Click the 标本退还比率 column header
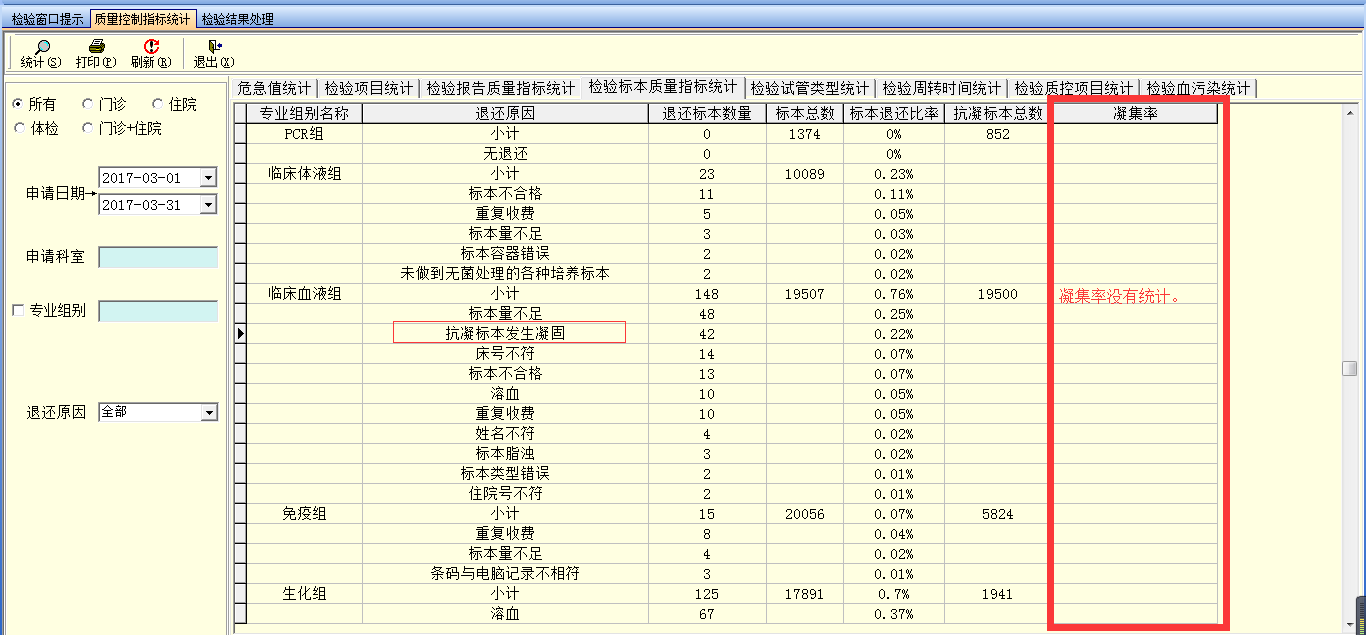The width and height of the screenshot is (1366, 635). pyautogui.click(x=894, y=114)
